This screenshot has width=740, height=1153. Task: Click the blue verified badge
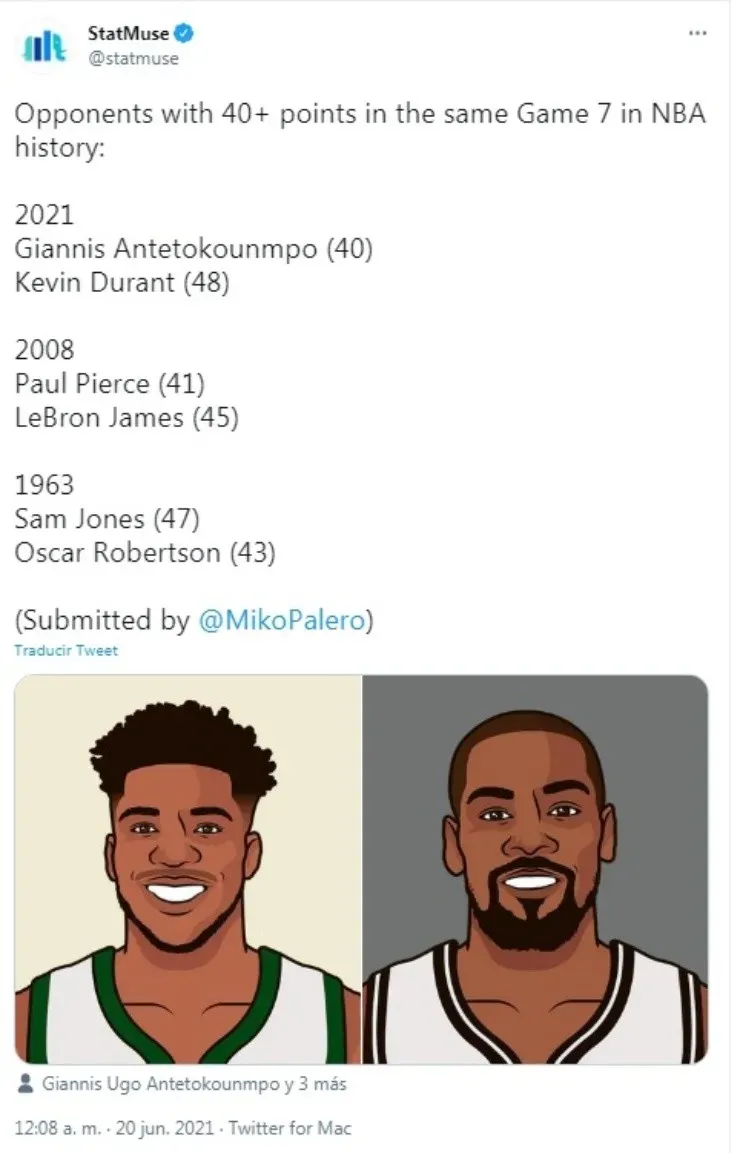(185, 34)
